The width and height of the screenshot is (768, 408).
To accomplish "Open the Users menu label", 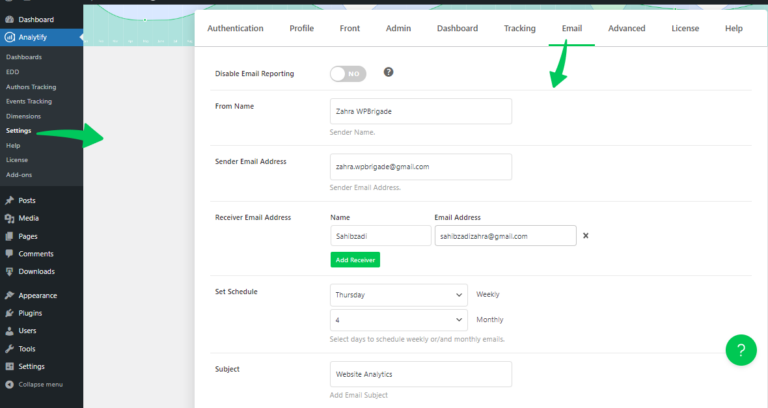I will [x=27, y=331].
